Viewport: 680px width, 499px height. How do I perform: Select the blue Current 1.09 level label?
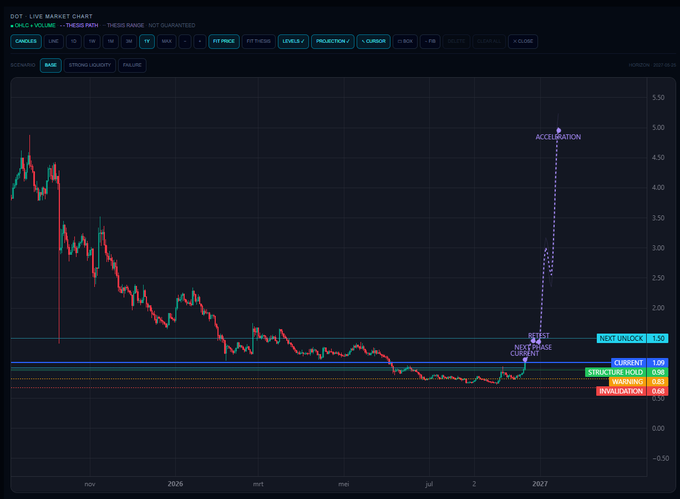pos(640,362)
